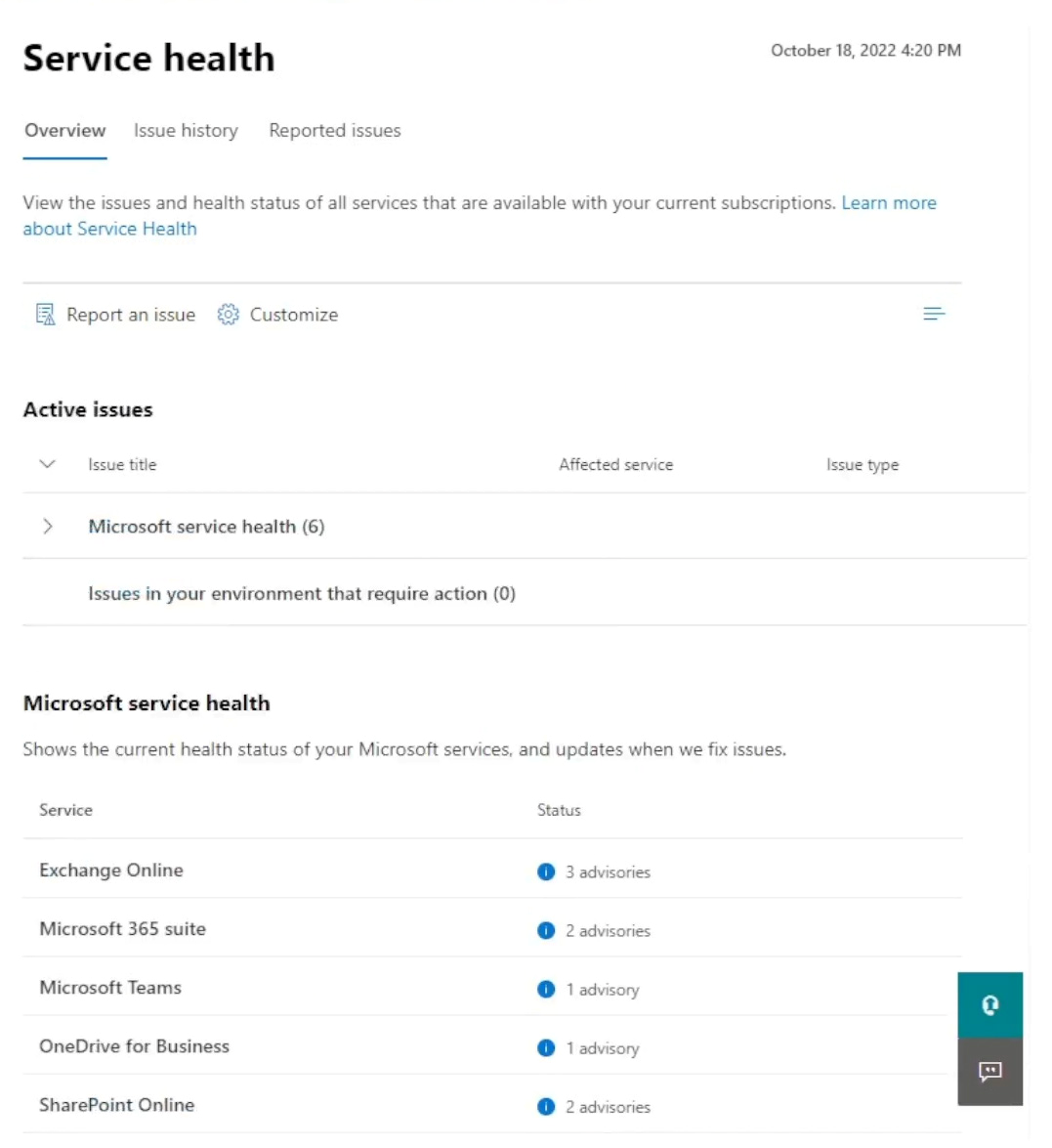Viewport: 1052px width, 1148px height.
Task: Click the Affected service column header
Action: (615, 465)
